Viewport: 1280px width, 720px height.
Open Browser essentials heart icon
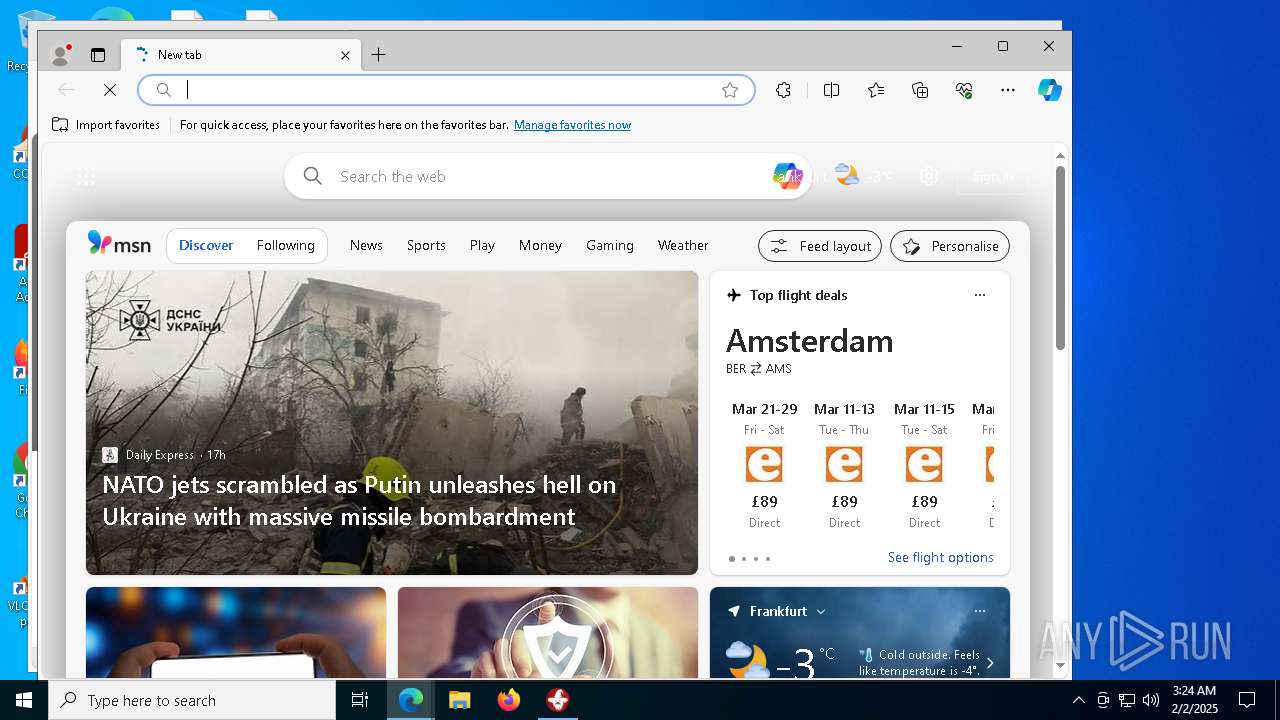[x=964, y=90]
